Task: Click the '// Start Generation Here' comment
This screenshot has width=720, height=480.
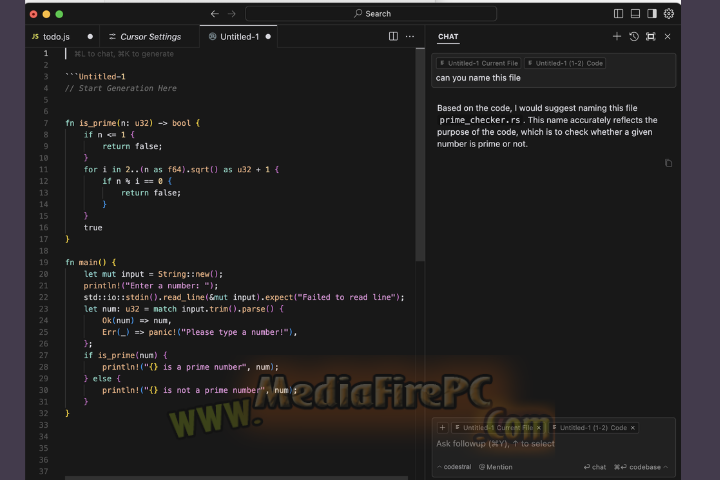Action: click(x=121, y=88)
